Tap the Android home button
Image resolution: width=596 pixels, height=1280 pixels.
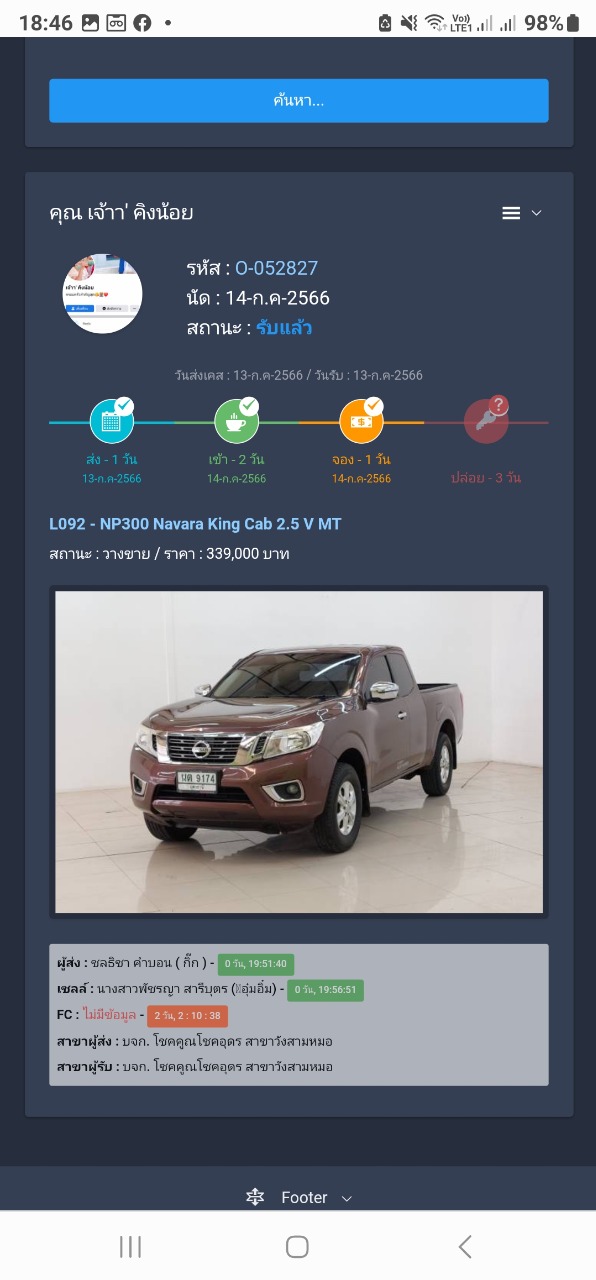[297, 1246]
